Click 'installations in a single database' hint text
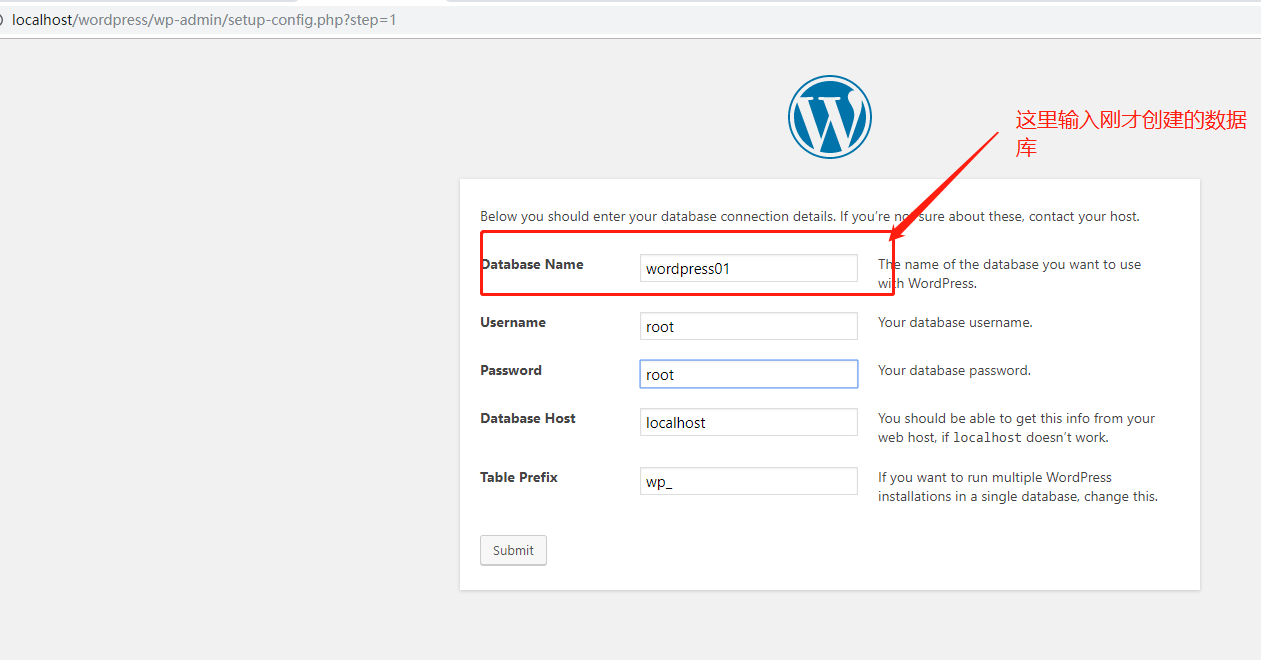1261x660 pixels. 978,496
